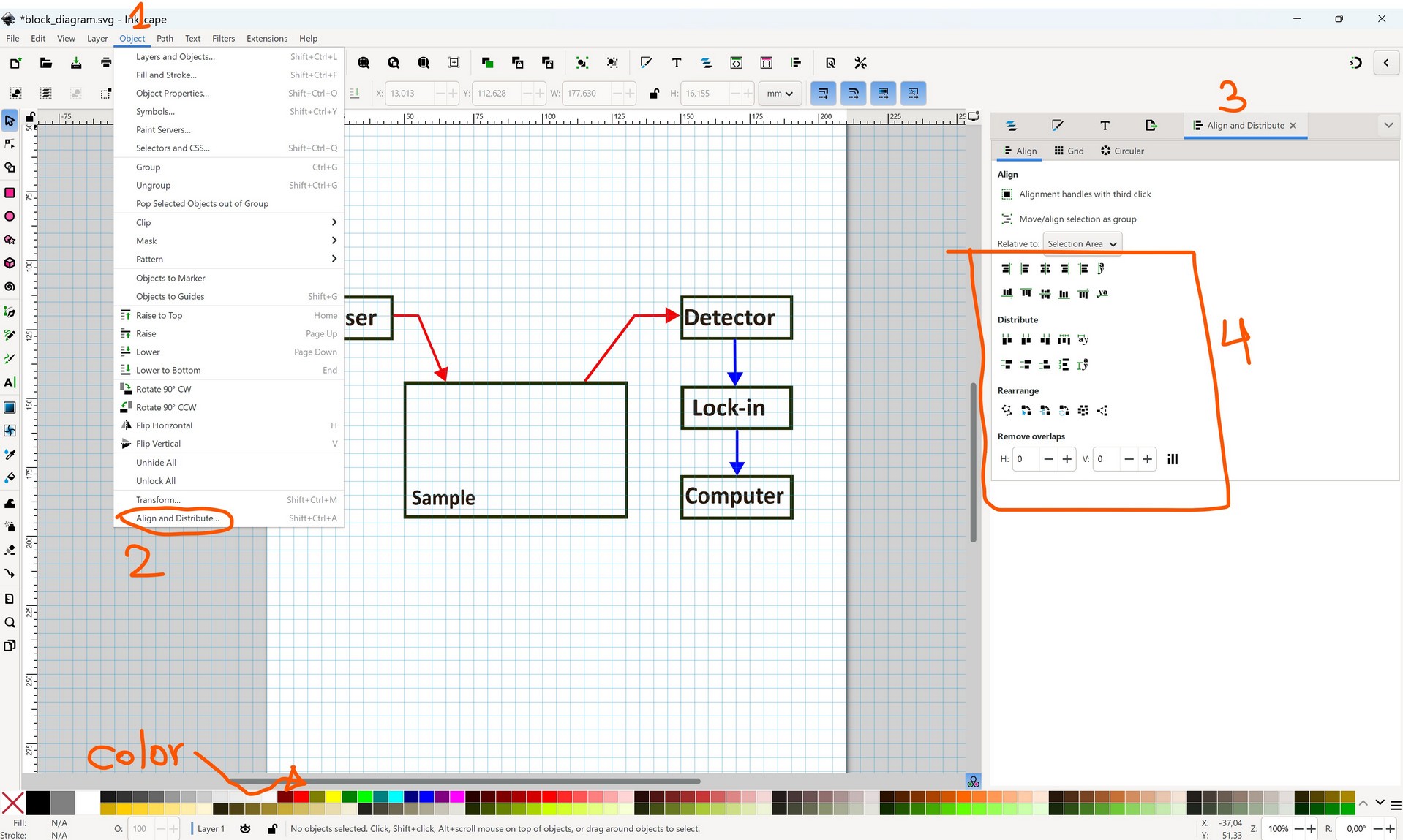Click Raise to Top menu entry
Screen dimensions: 1403x840
tap(229, 316)
